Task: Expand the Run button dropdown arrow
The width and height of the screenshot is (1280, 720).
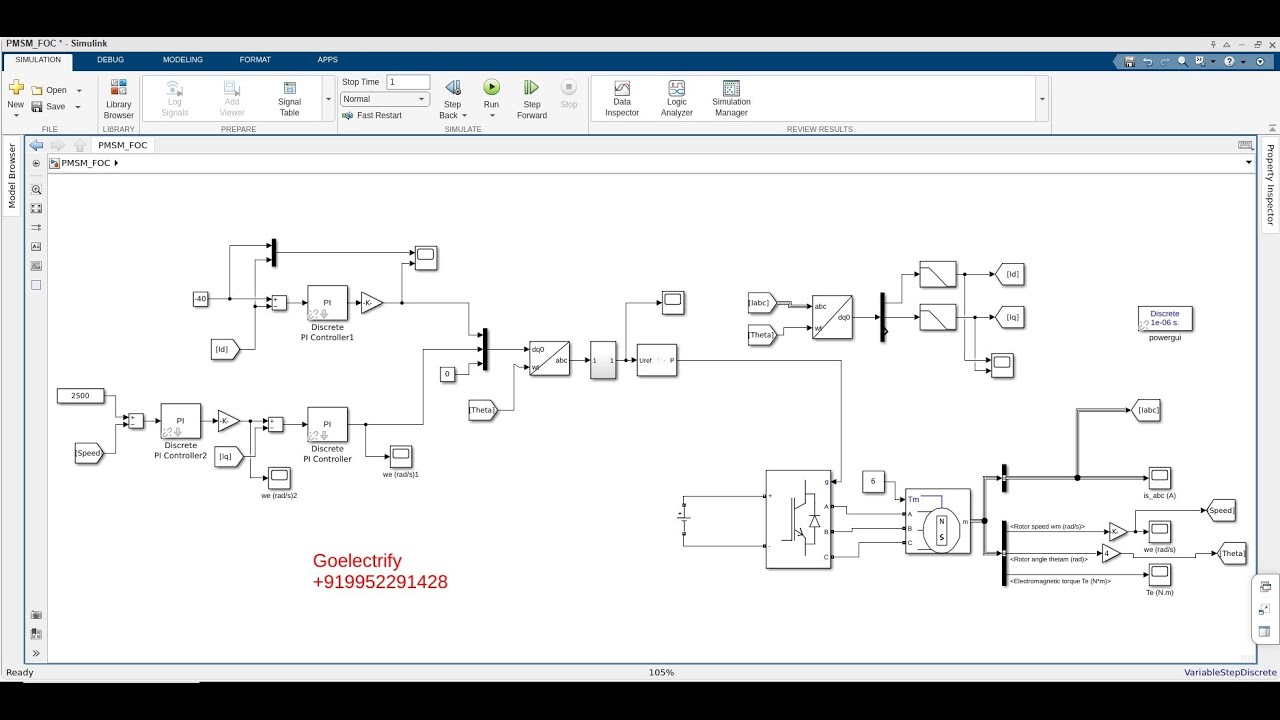Action: click(491, 115)
